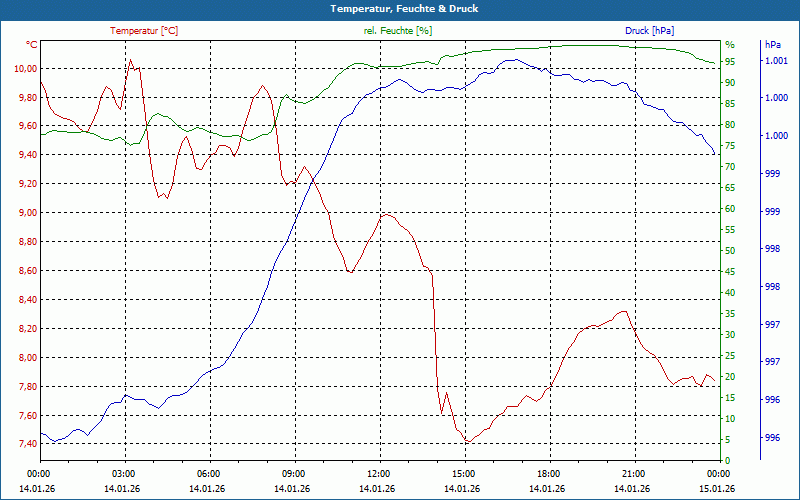Click the 40 tick on humidity axis
800x500 pixels.
coord(730,293)
